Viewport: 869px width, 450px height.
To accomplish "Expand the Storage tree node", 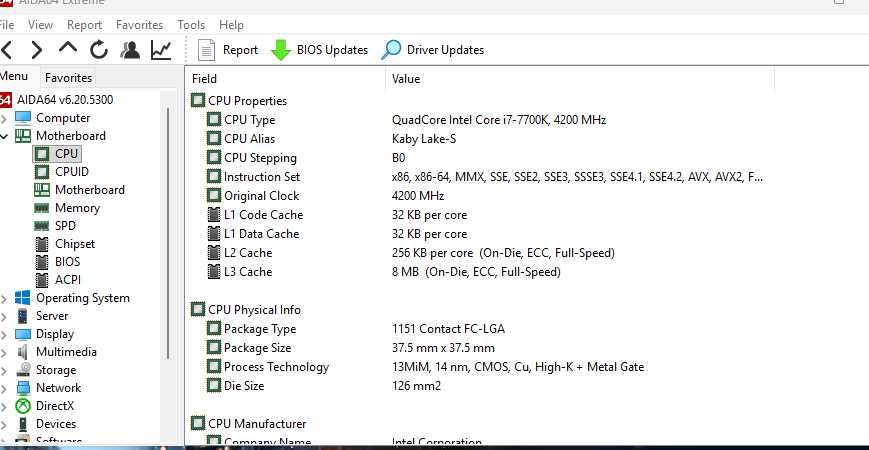I will click(4, 371).
